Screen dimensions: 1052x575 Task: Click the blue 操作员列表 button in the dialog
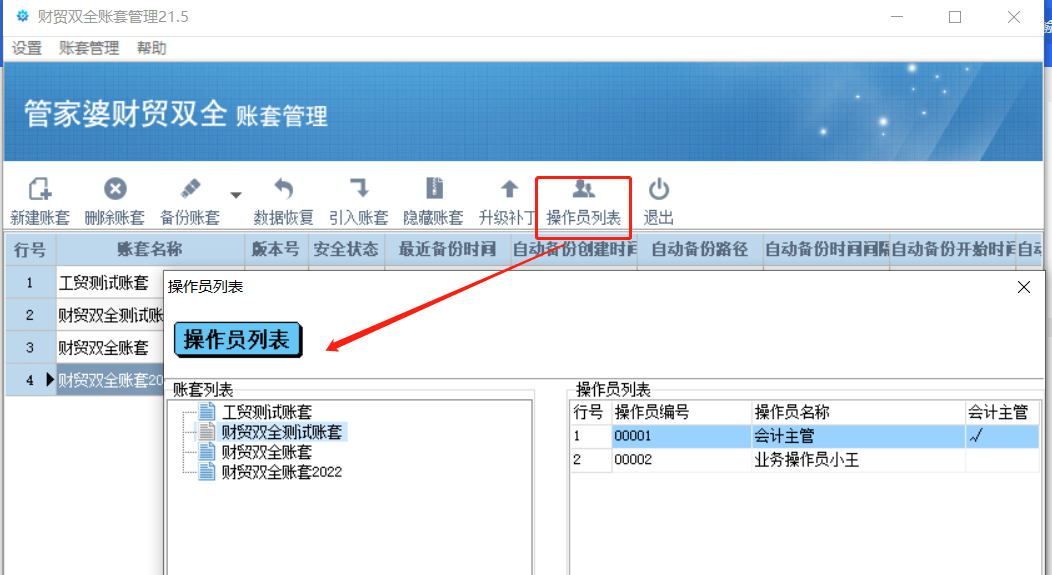tap(238, 339)
